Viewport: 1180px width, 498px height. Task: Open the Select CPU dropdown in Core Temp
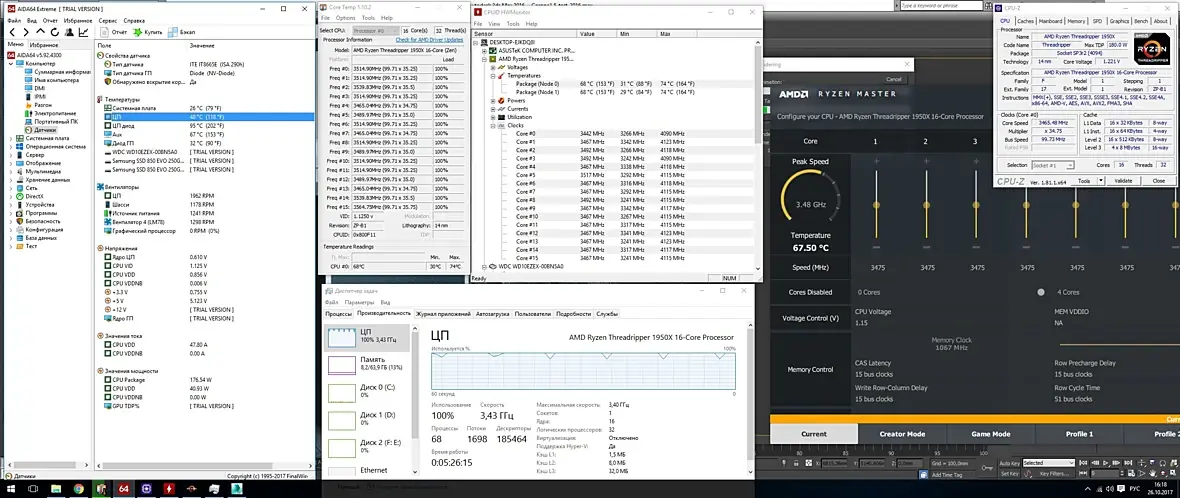374,31
